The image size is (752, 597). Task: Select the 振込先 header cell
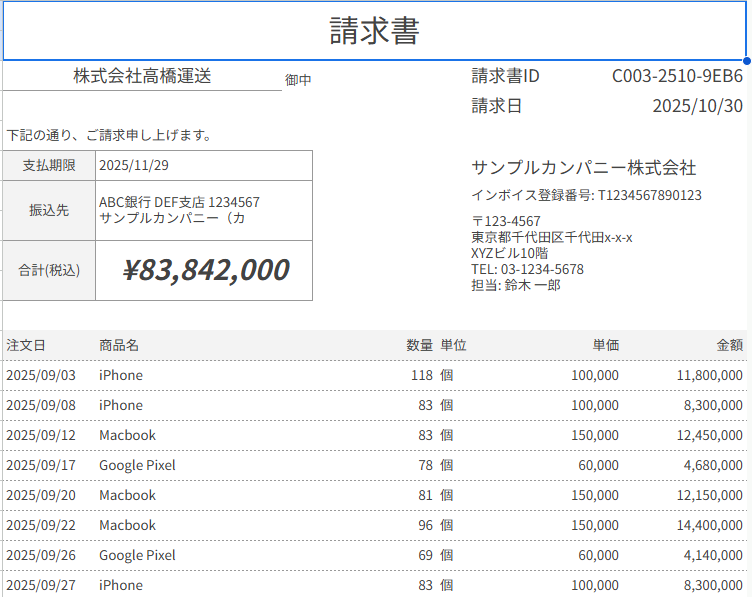(x=49, y=211)
